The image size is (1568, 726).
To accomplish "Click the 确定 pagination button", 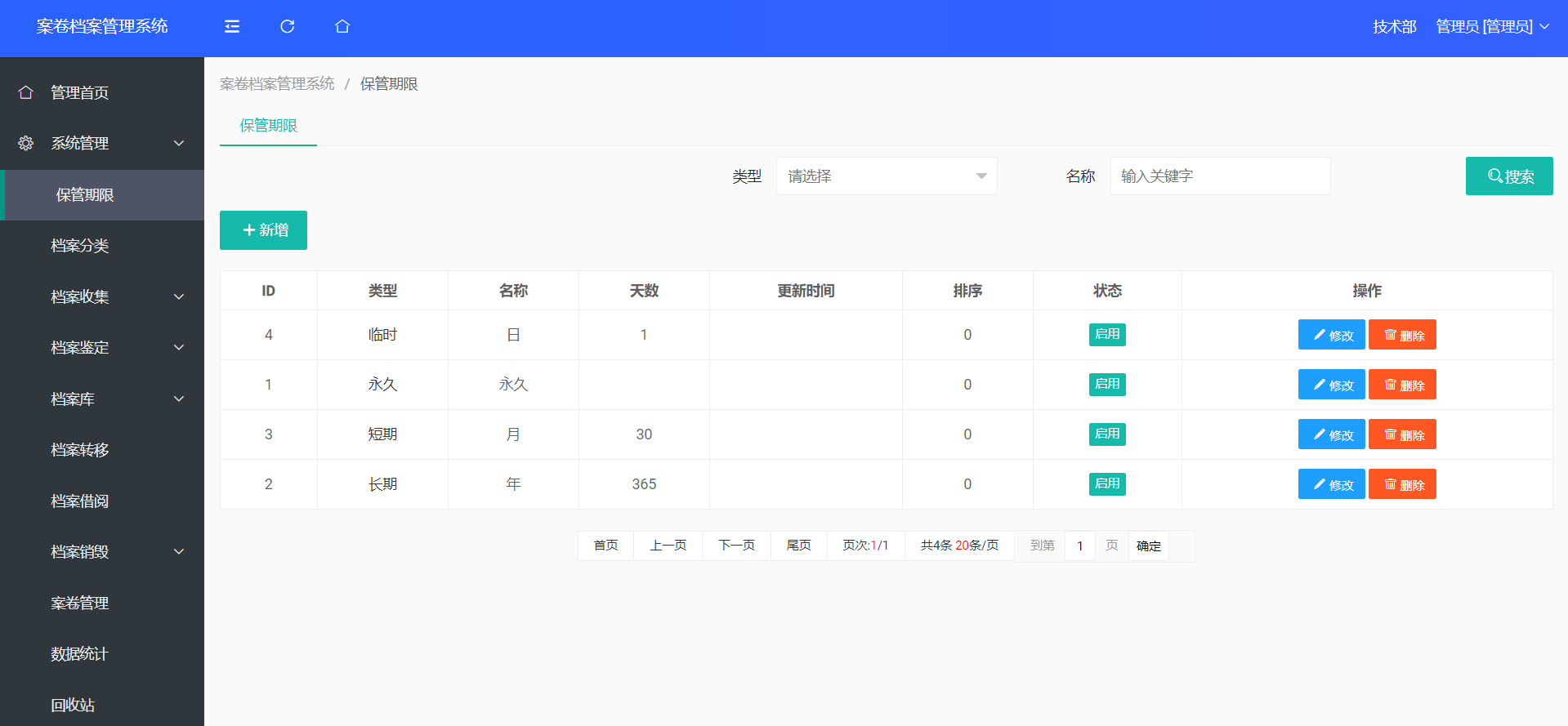I will click(1148, 546).
